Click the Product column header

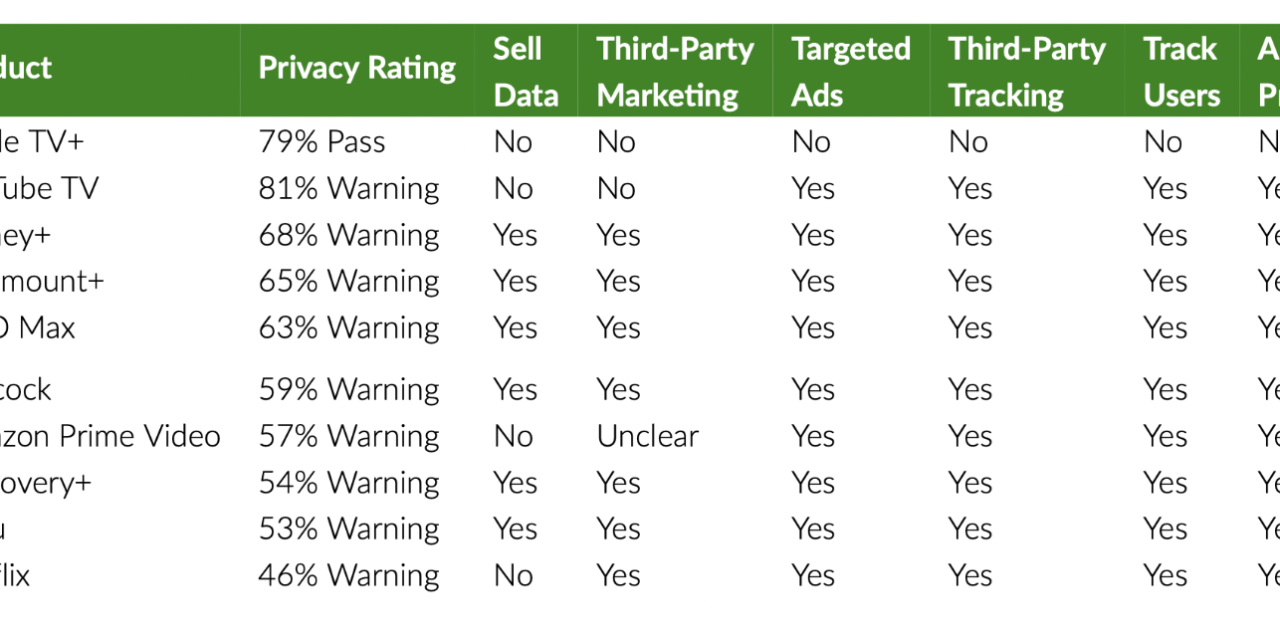tap(26, 68)
